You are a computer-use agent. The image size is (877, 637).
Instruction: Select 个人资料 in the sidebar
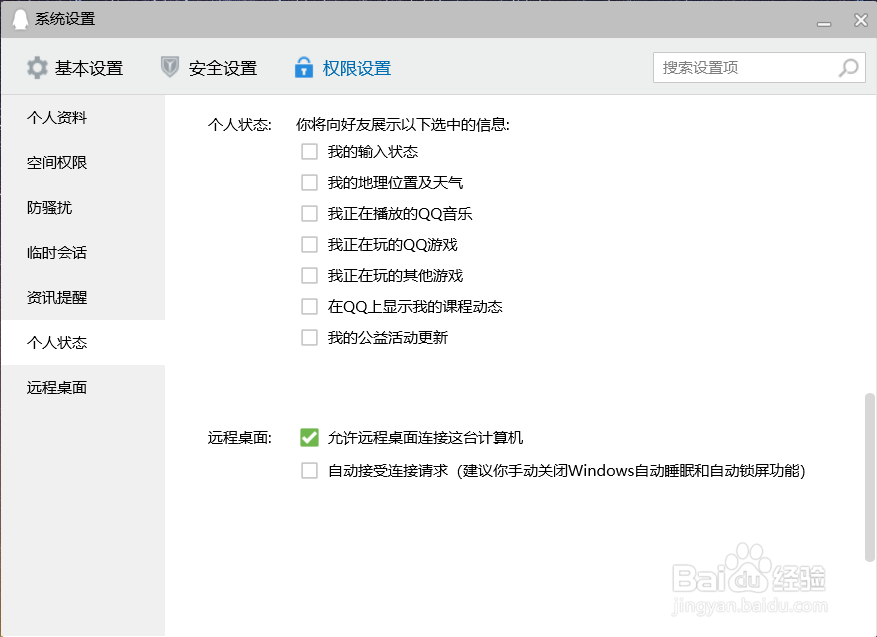pyautogui.click(x=83, y=117)
